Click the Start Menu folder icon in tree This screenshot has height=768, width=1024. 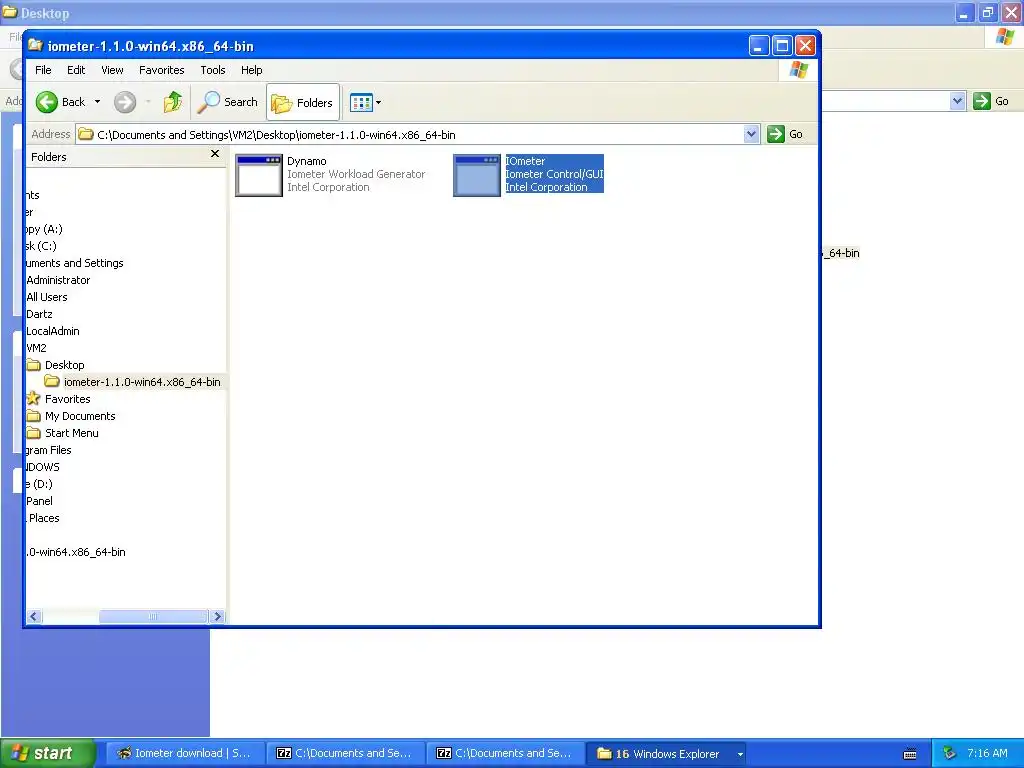tap(33, 432)
